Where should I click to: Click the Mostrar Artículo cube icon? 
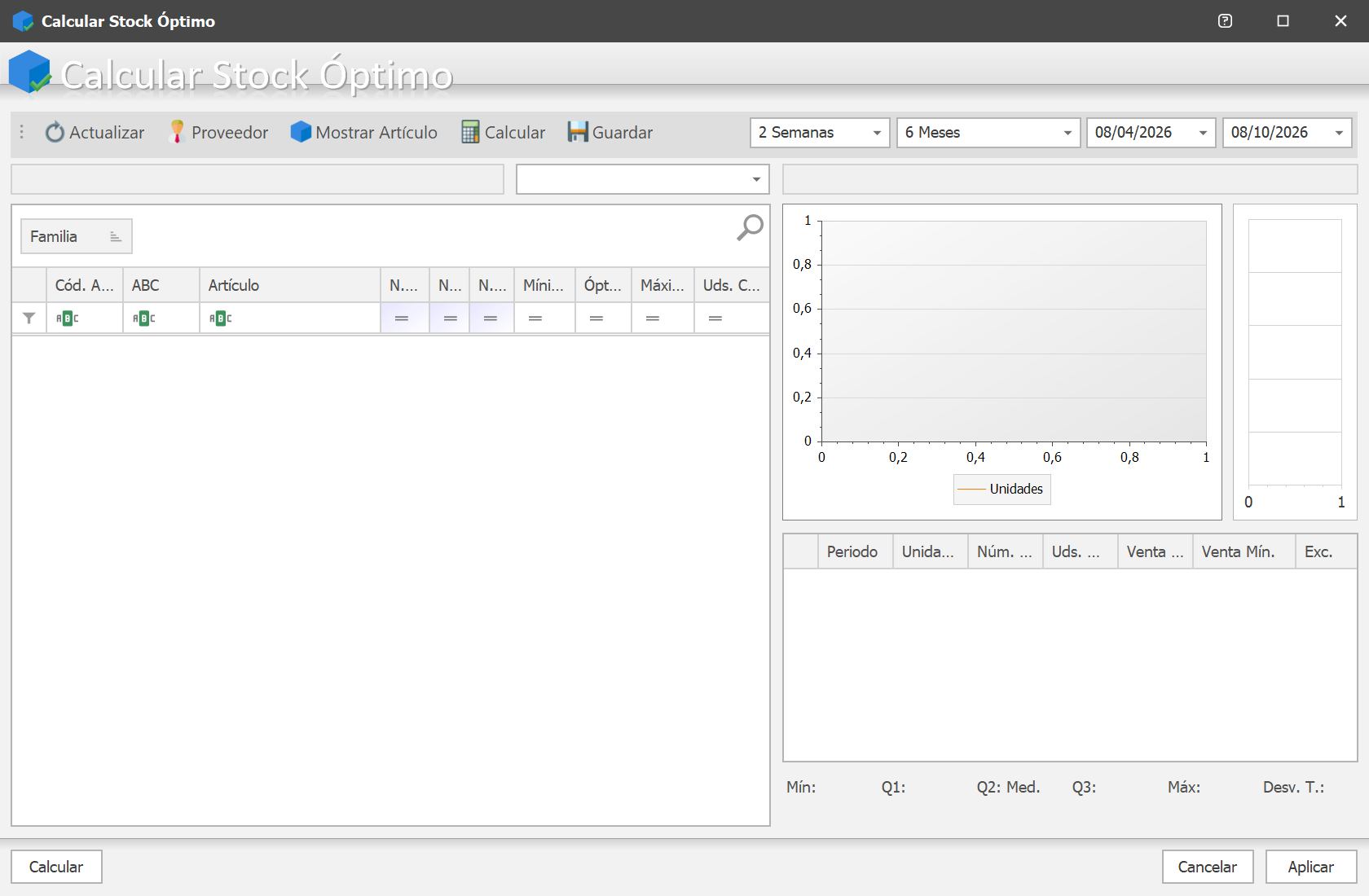pyautogui.click(x=301, y=132)
